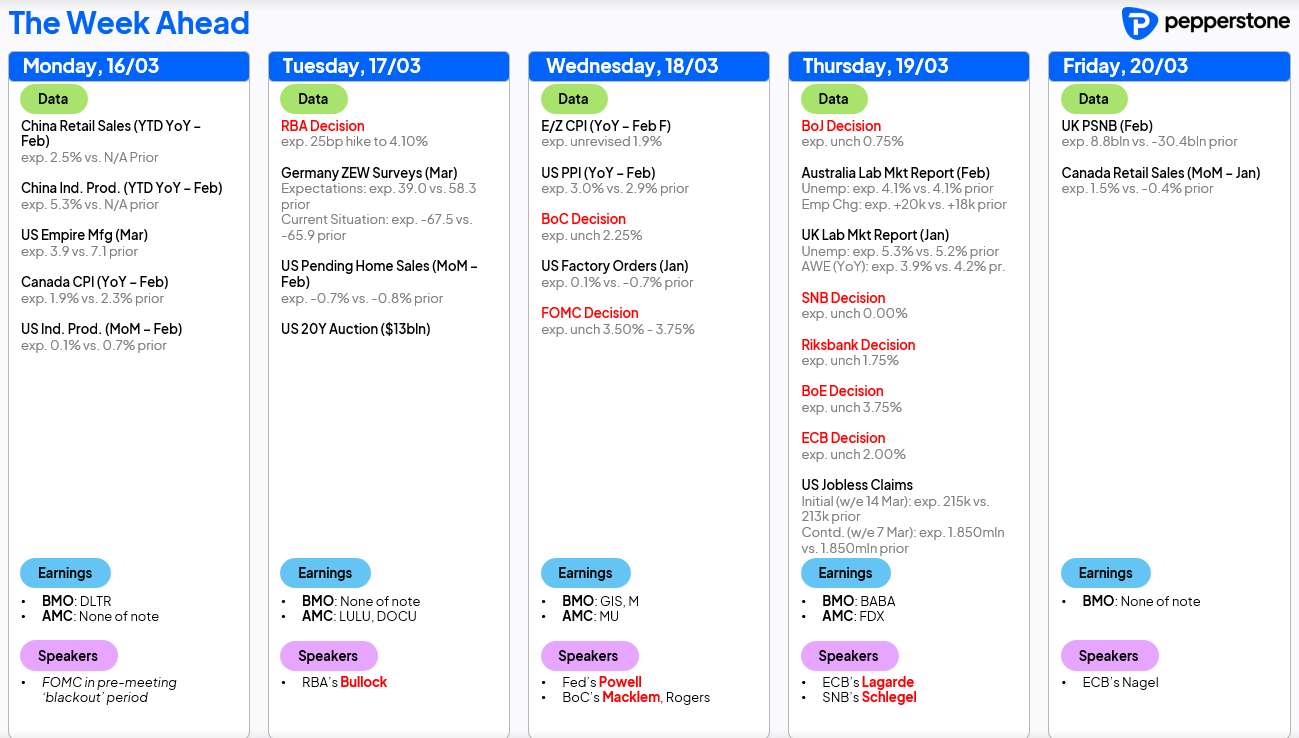Click the Earnings label under Tuesday
This screenshot has width=1299, height=738.
325,573
